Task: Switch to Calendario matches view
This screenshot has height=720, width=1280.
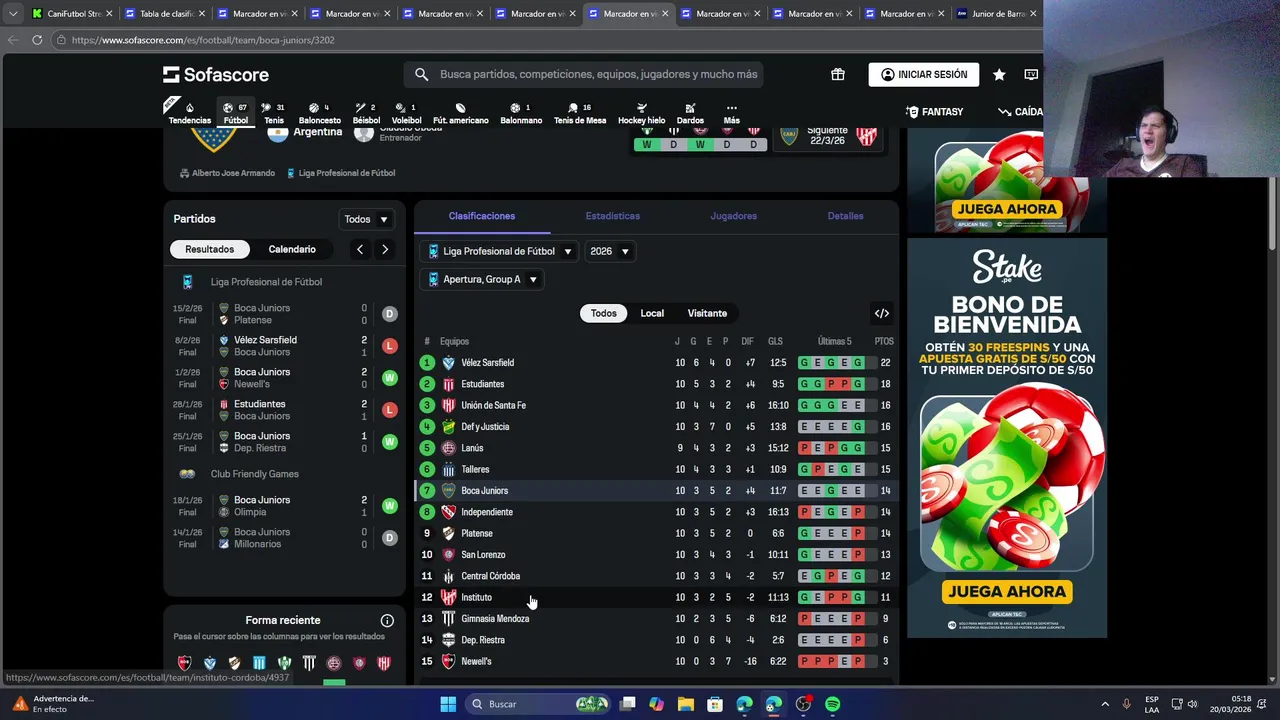Action: click(292, 249)
